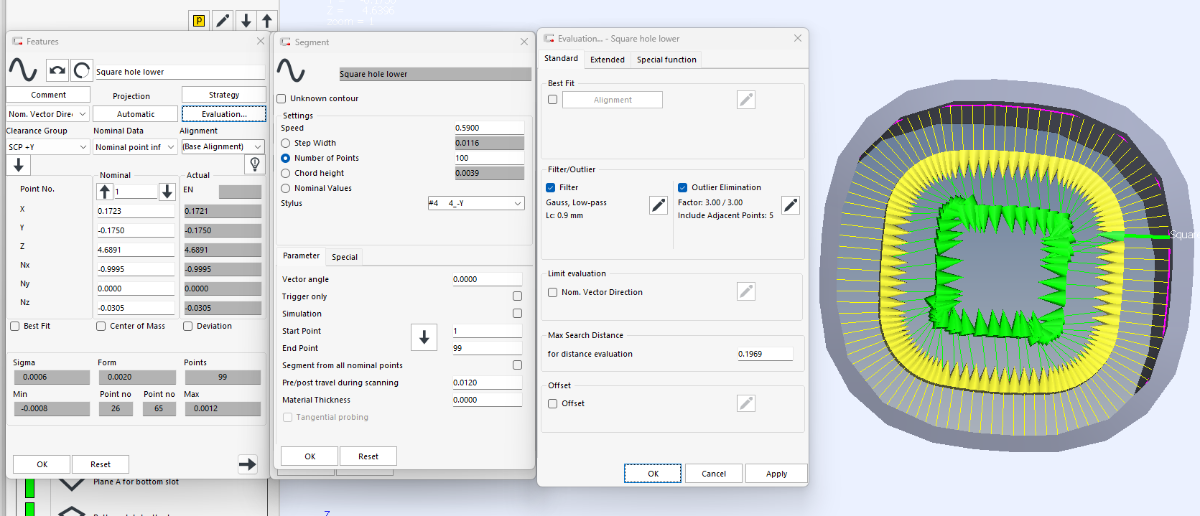Click the Speed input field

488,128
